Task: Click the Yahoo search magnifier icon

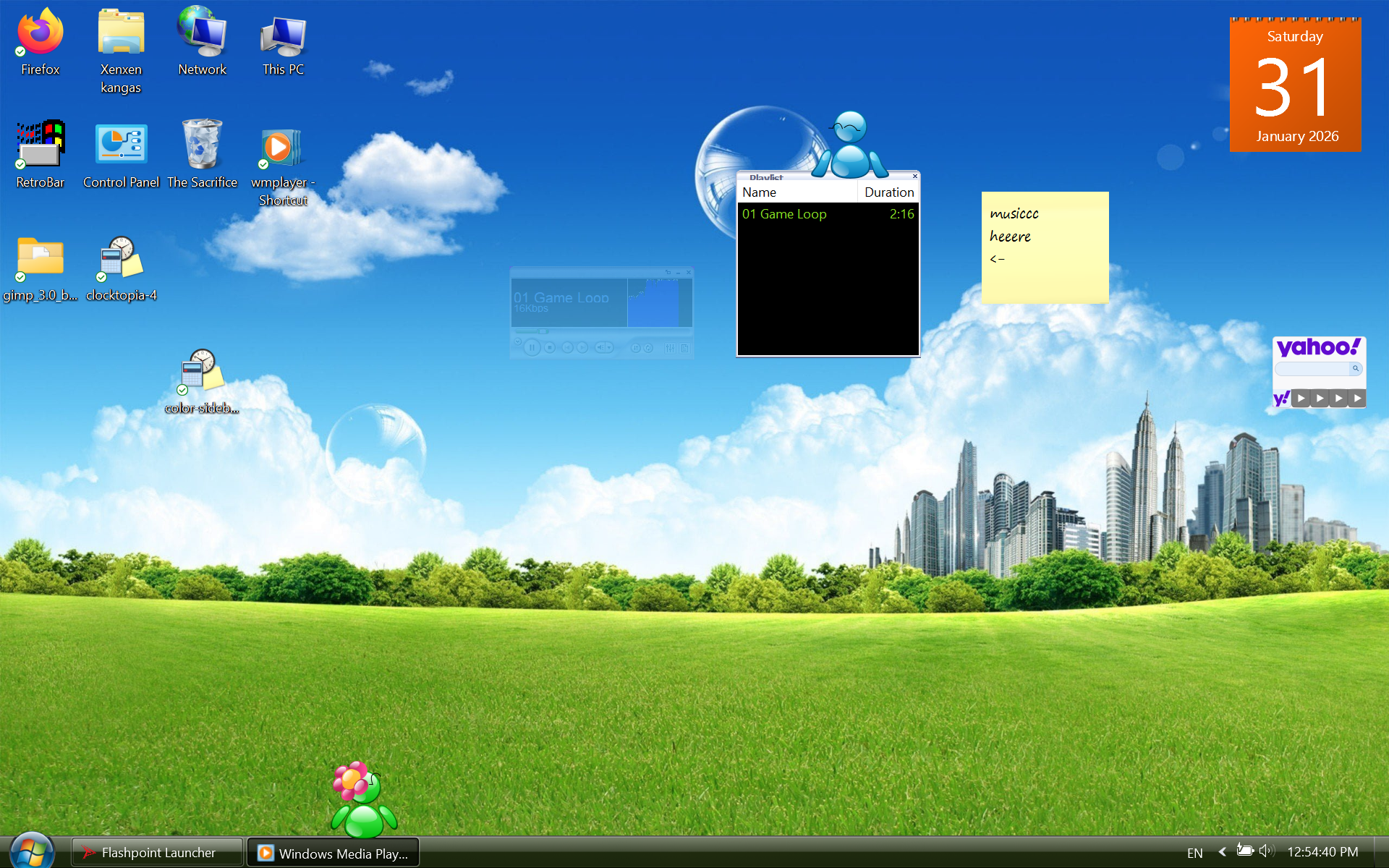Action: 1356,369
